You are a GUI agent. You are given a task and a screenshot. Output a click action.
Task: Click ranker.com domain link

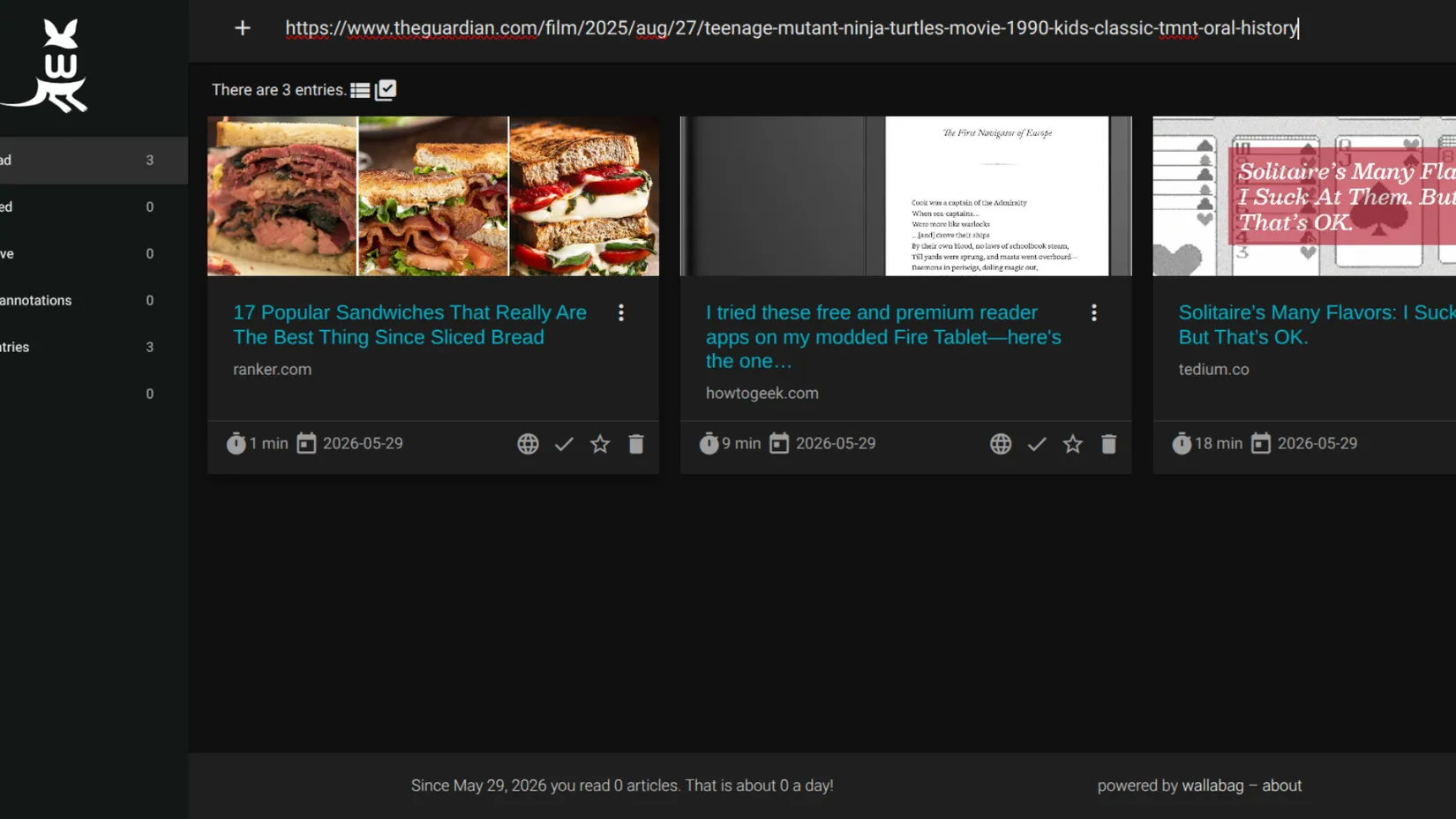coord(272,370)
